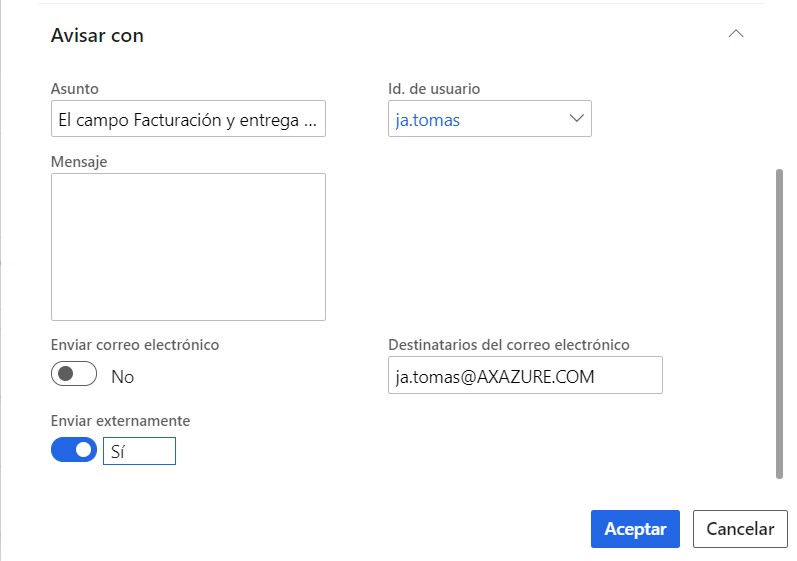Click the Avisar con section heading
Viewport: 797px width, 561px height.
tap(97, 36)
